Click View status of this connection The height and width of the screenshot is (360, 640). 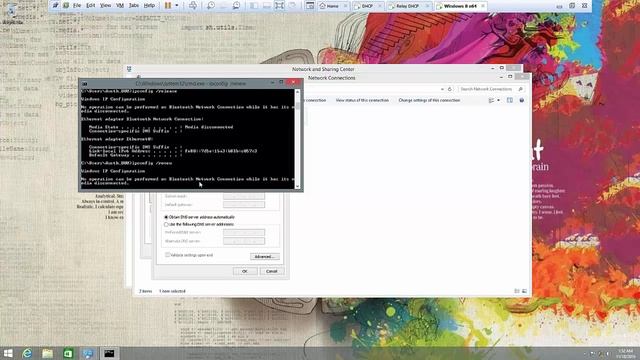362,100
